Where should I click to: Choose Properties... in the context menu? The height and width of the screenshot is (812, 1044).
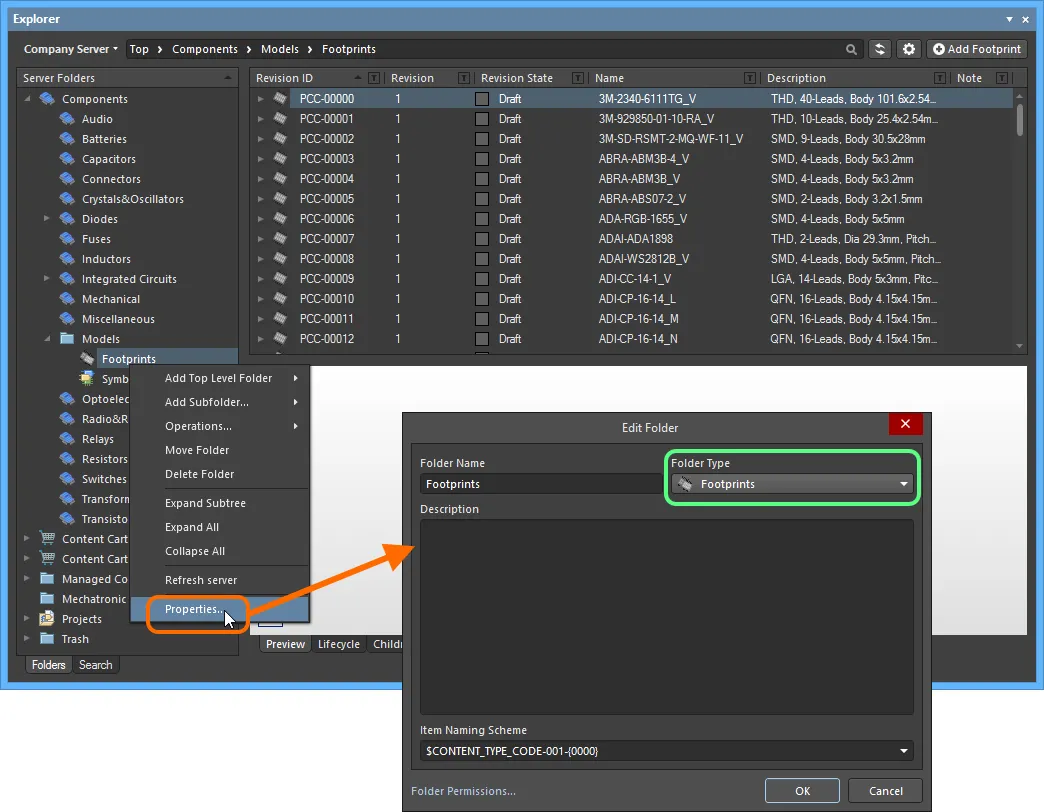[x=220, y=609]
